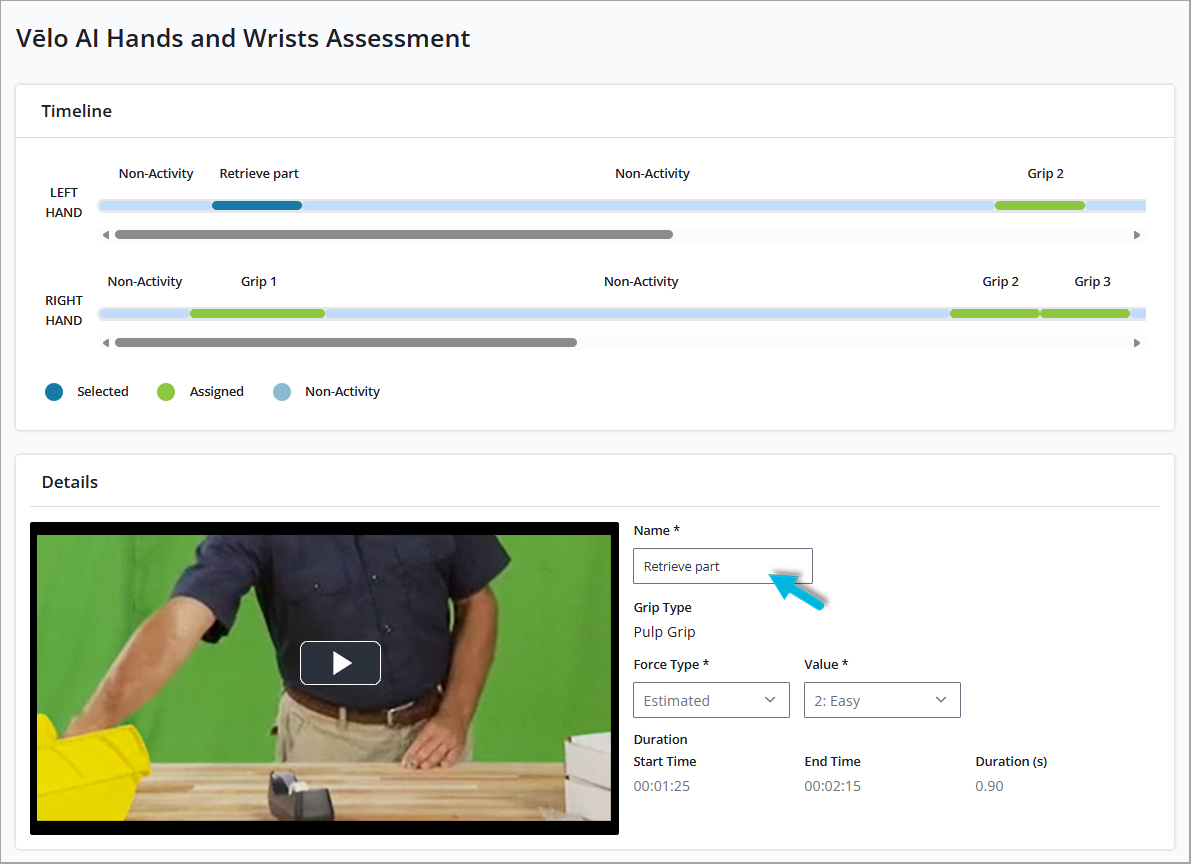Image resolution: width=1191 pixels, height=864 pixels.
Task: Click left hand scrollbar left arrow
Action: [106, 235]
